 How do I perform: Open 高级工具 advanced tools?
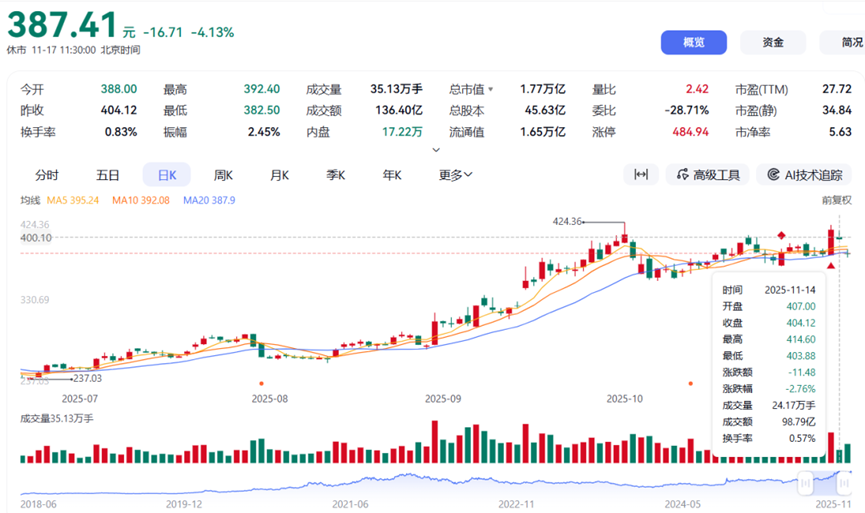pos(708,175)
